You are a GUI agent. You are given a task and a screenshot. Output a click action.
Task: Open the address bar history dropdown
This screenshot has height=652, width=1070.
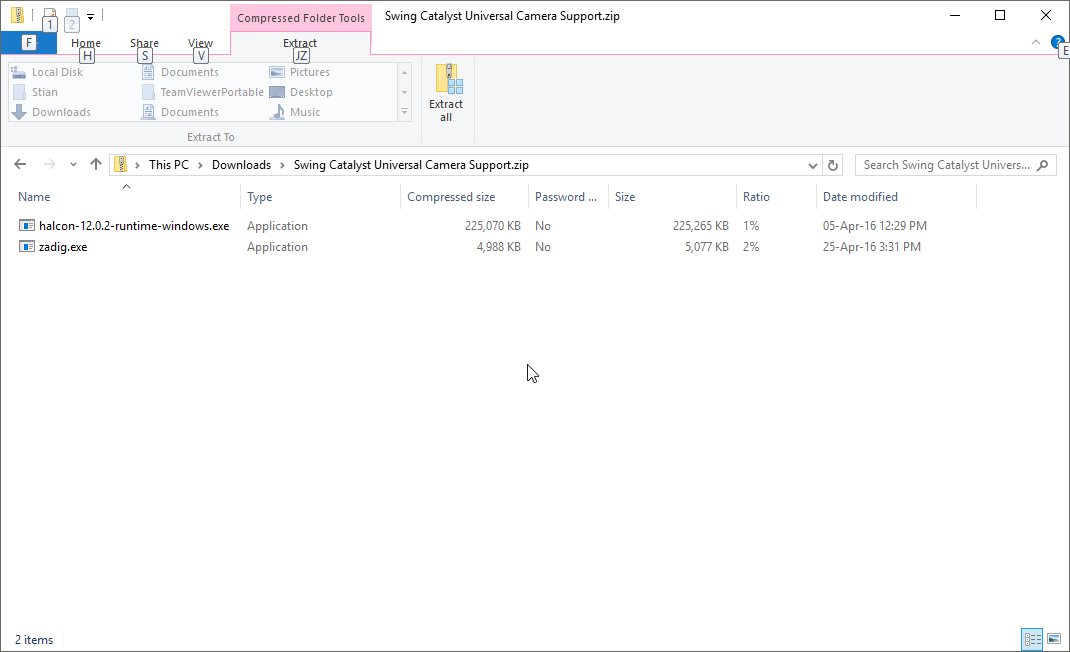point(812,165)
